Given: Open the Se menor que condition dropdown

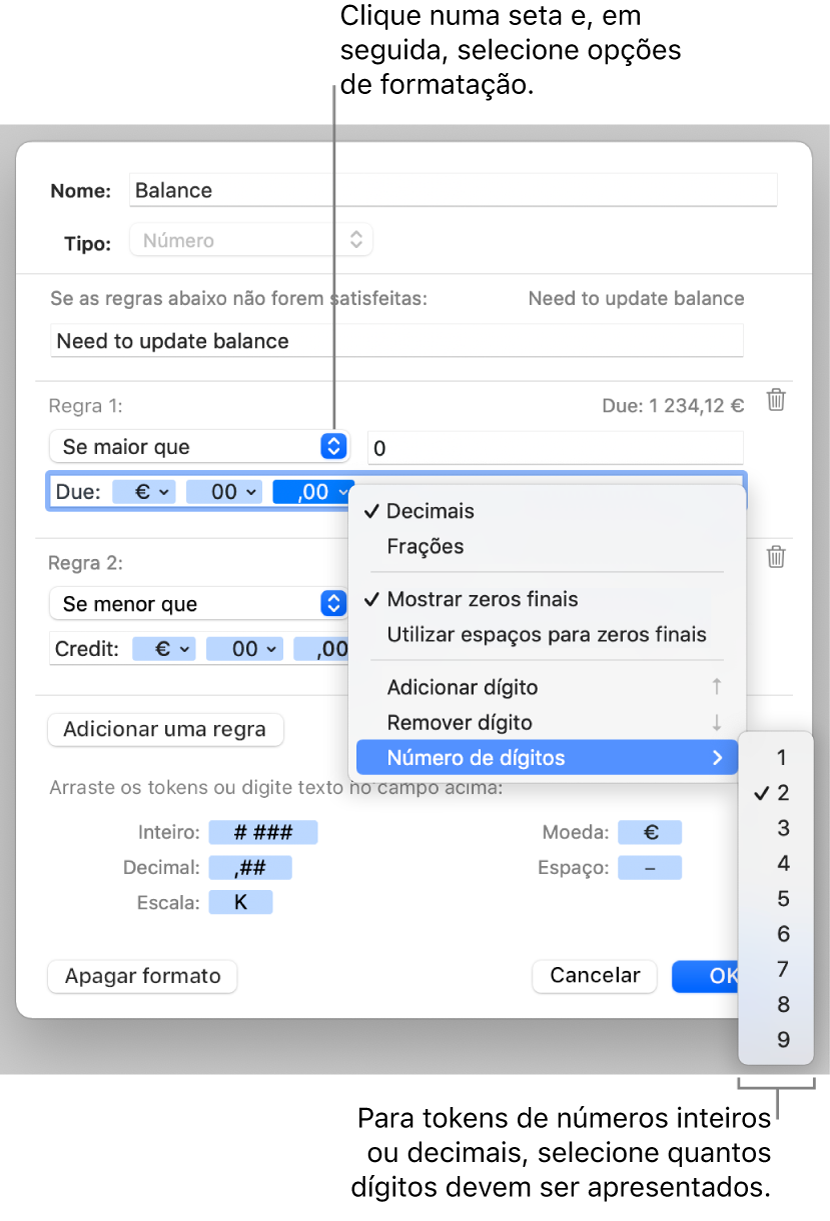Looking at the screenshot, I should click(198, 604).
